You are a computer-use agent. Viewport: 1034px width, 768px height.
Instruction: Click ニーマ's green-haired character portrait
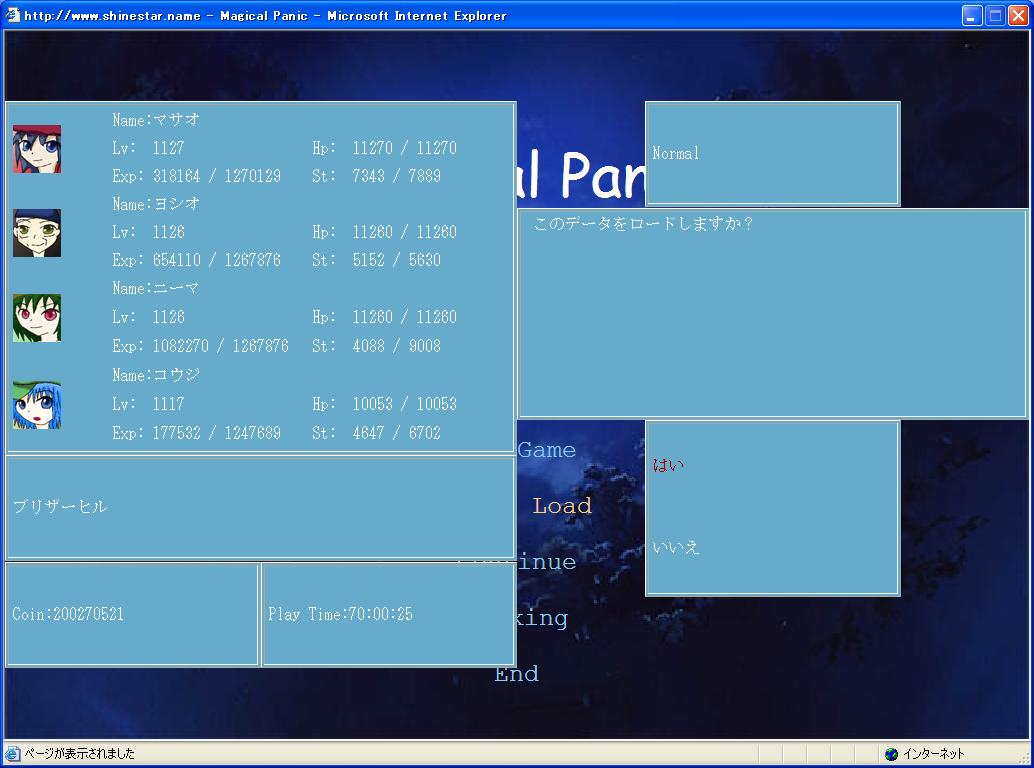[x=37, y=318]
